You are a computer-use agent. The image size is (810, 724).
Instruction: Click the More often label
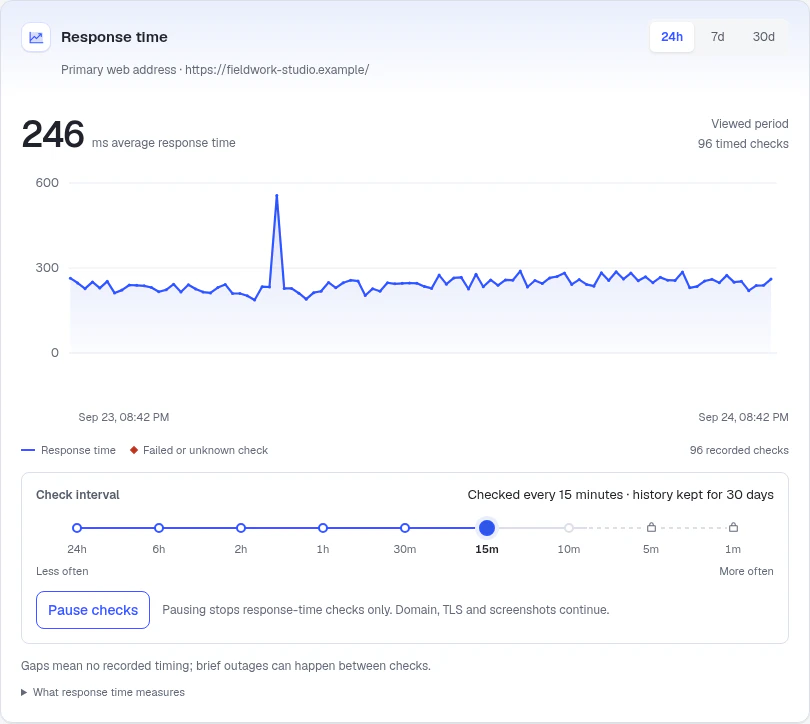(x=746, y=571)
